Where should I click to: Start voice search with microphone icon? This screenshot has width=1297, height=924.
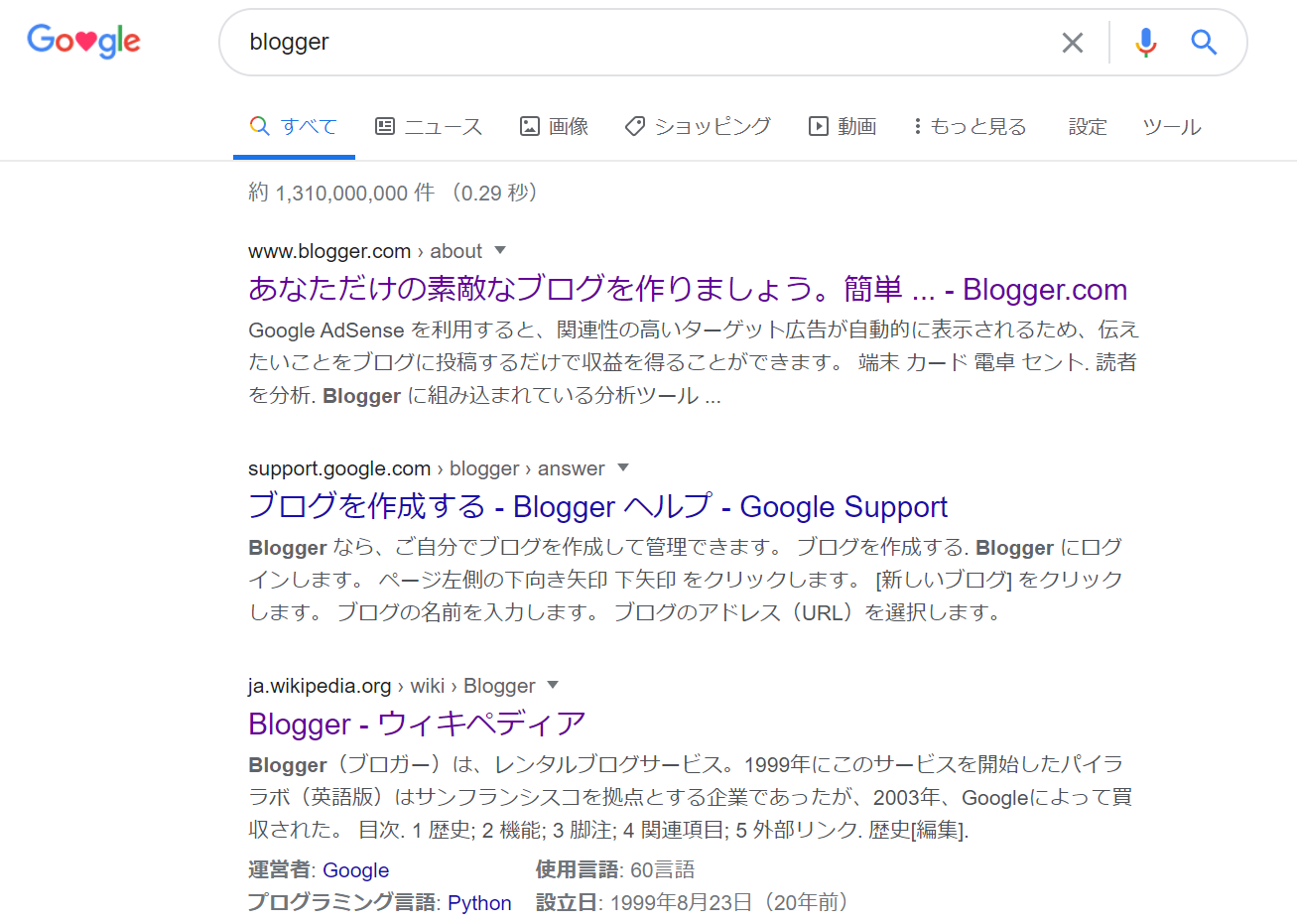coord(1146,43)
